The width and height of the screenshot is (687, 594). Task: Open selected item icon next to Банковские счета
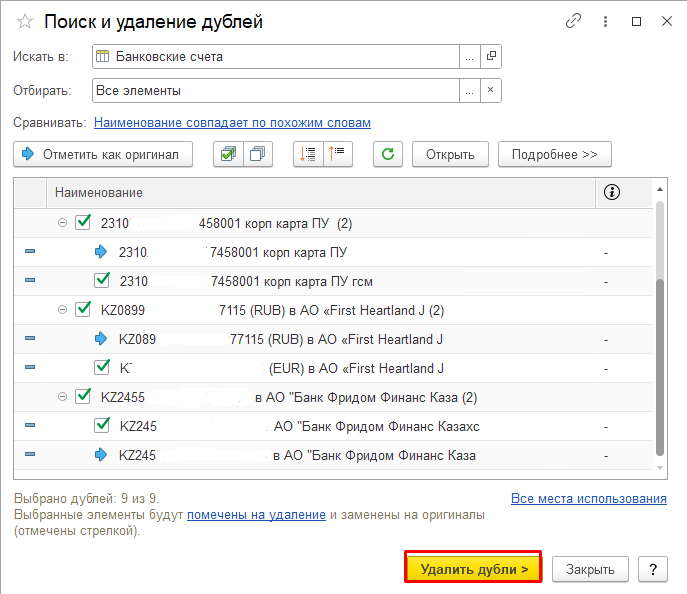(x=490, y=57)
